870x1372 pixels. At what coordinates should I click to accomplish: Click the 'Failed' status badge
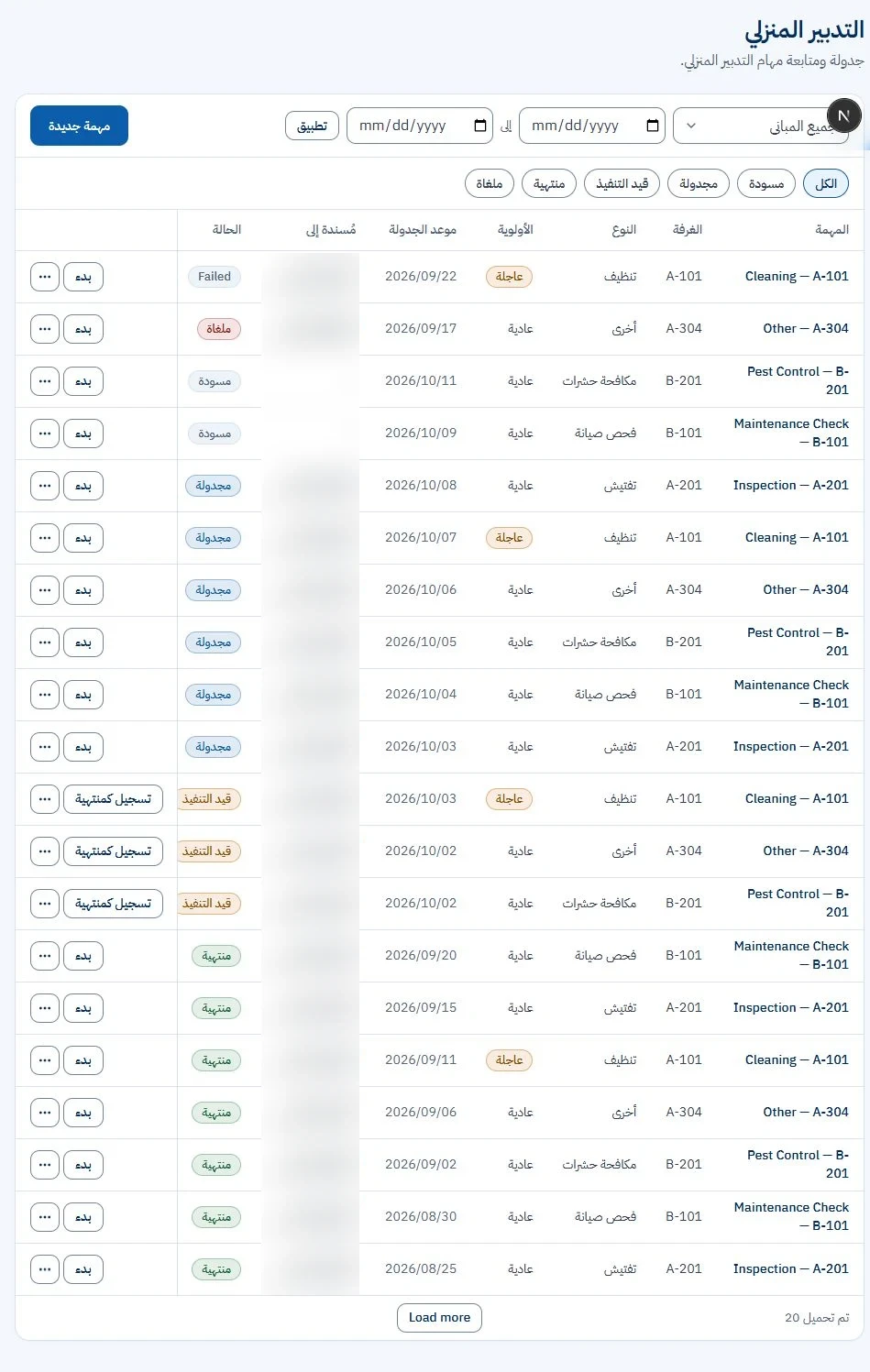(x=215, y=277)
